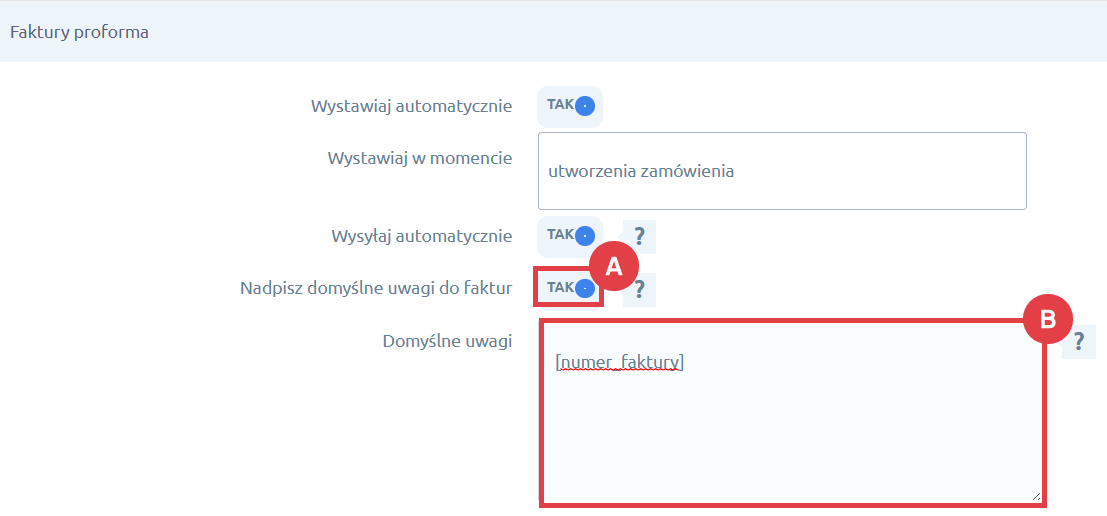Click the Faktury proforma section header
1107x516 pixels.
(x=79, y=32)
